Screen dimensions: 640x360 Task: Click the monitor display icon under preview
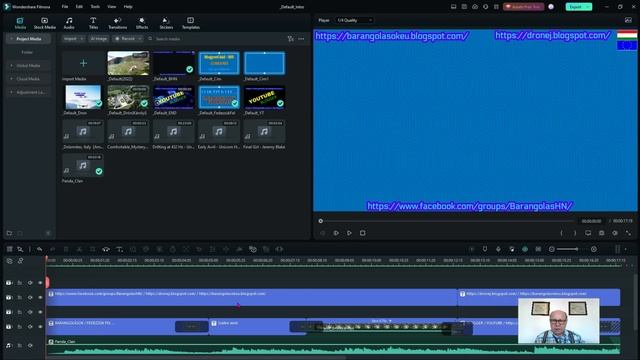pos(588,233)
